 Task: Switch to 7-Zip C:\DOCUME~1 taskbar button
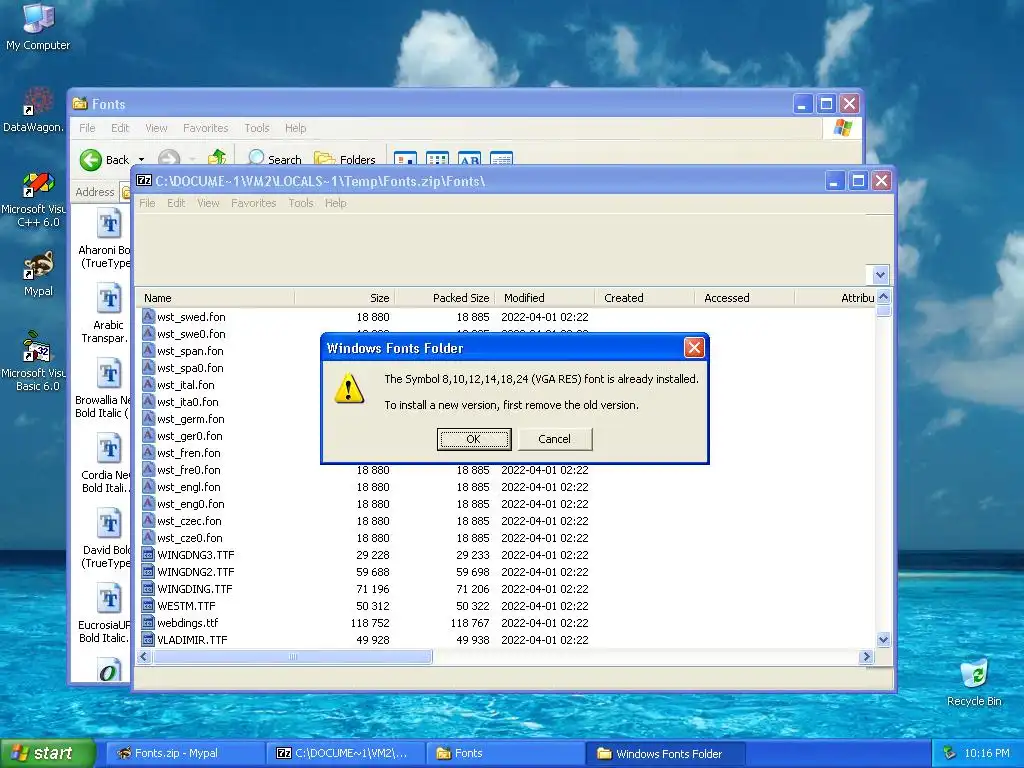(345, 753)
